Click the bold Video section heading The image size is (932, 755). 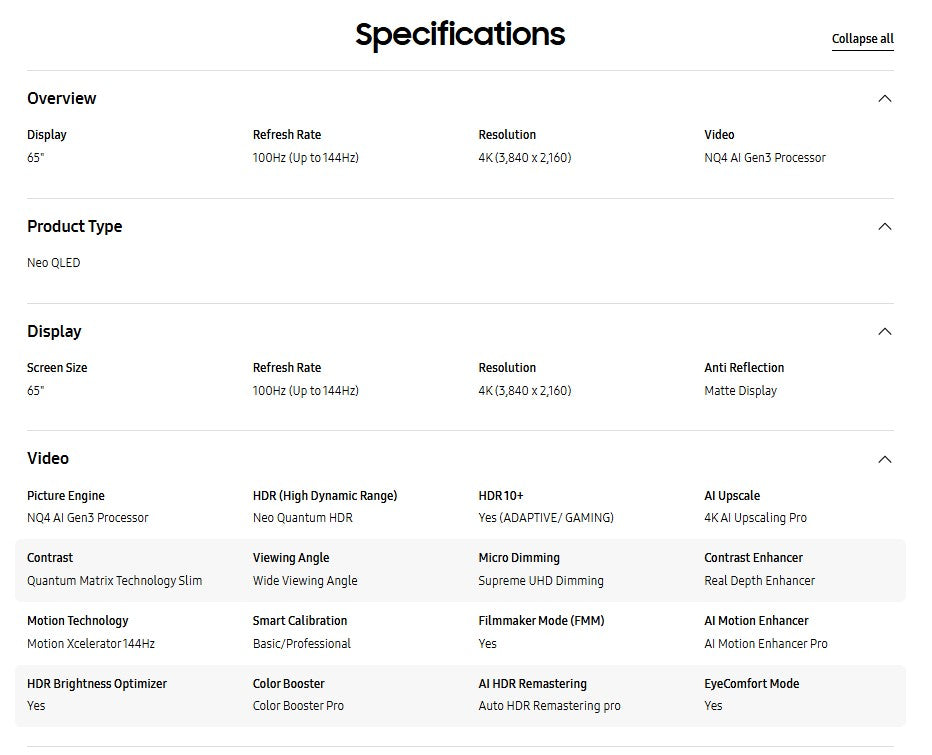pos(48,458)
